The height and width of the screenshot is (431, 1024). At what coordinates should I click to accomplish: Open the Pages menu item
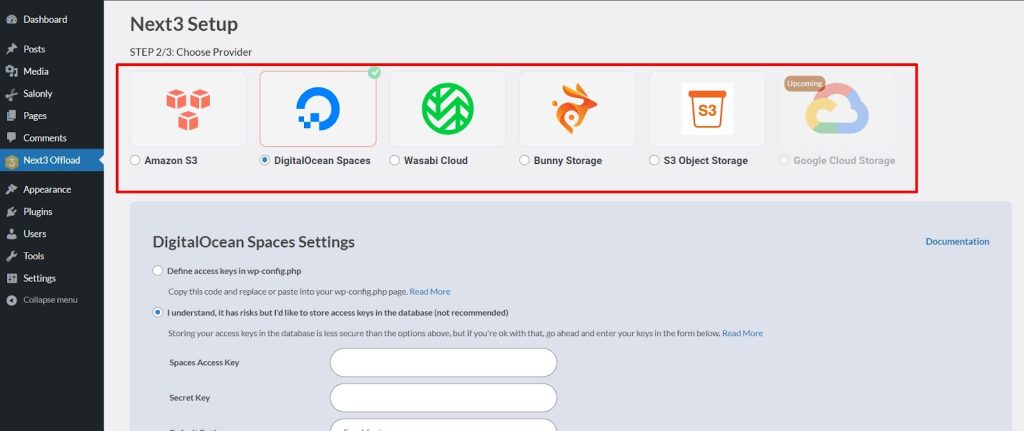(x=52, y=116)
